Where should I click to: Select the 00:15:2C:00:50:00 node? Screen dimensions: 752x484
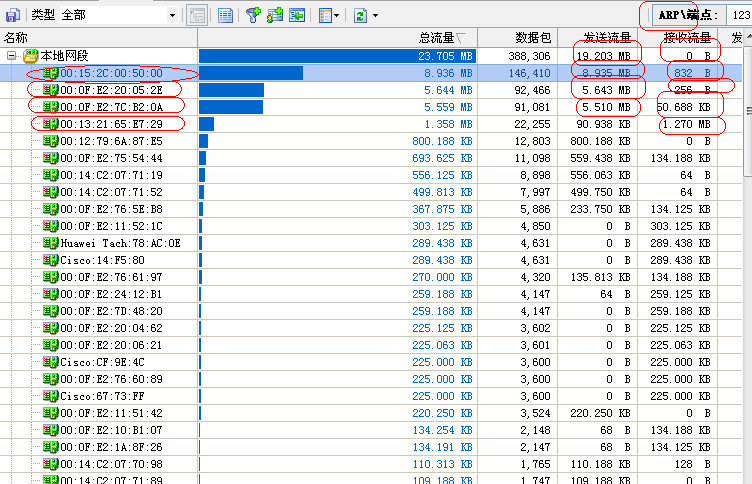pos(111,74)
